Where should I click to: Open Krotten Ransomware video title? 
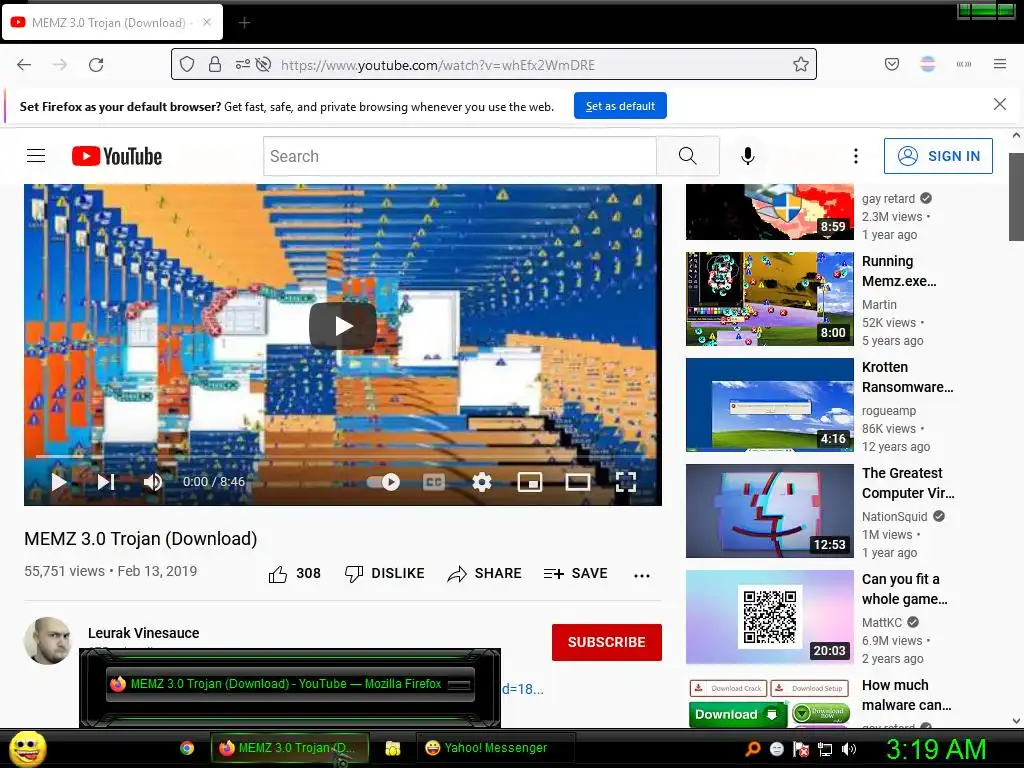coord(908,377)
